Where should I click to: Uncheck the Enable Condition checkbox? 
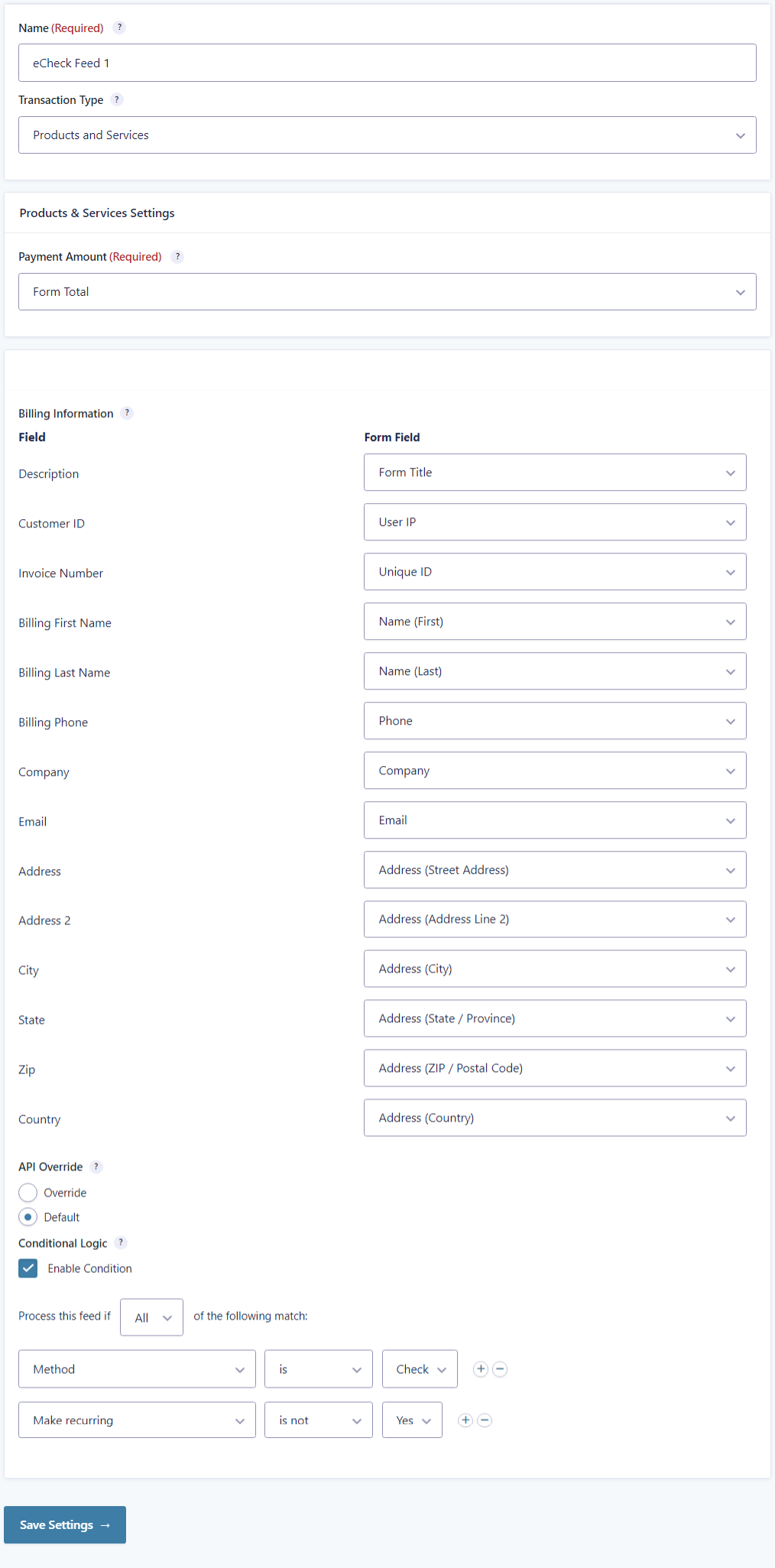point(28,1268)
